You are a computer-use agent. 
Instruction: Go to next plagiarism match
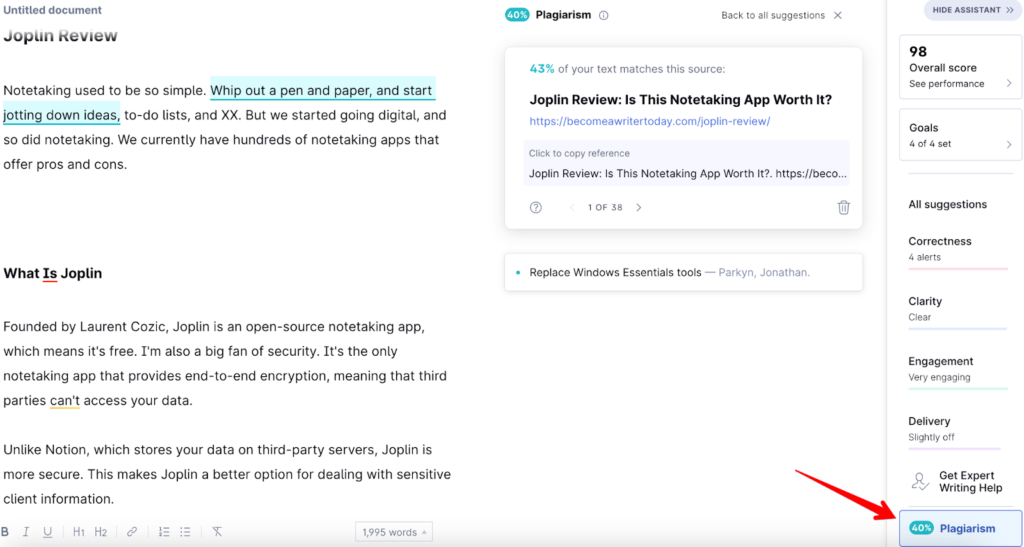(639, 207)
